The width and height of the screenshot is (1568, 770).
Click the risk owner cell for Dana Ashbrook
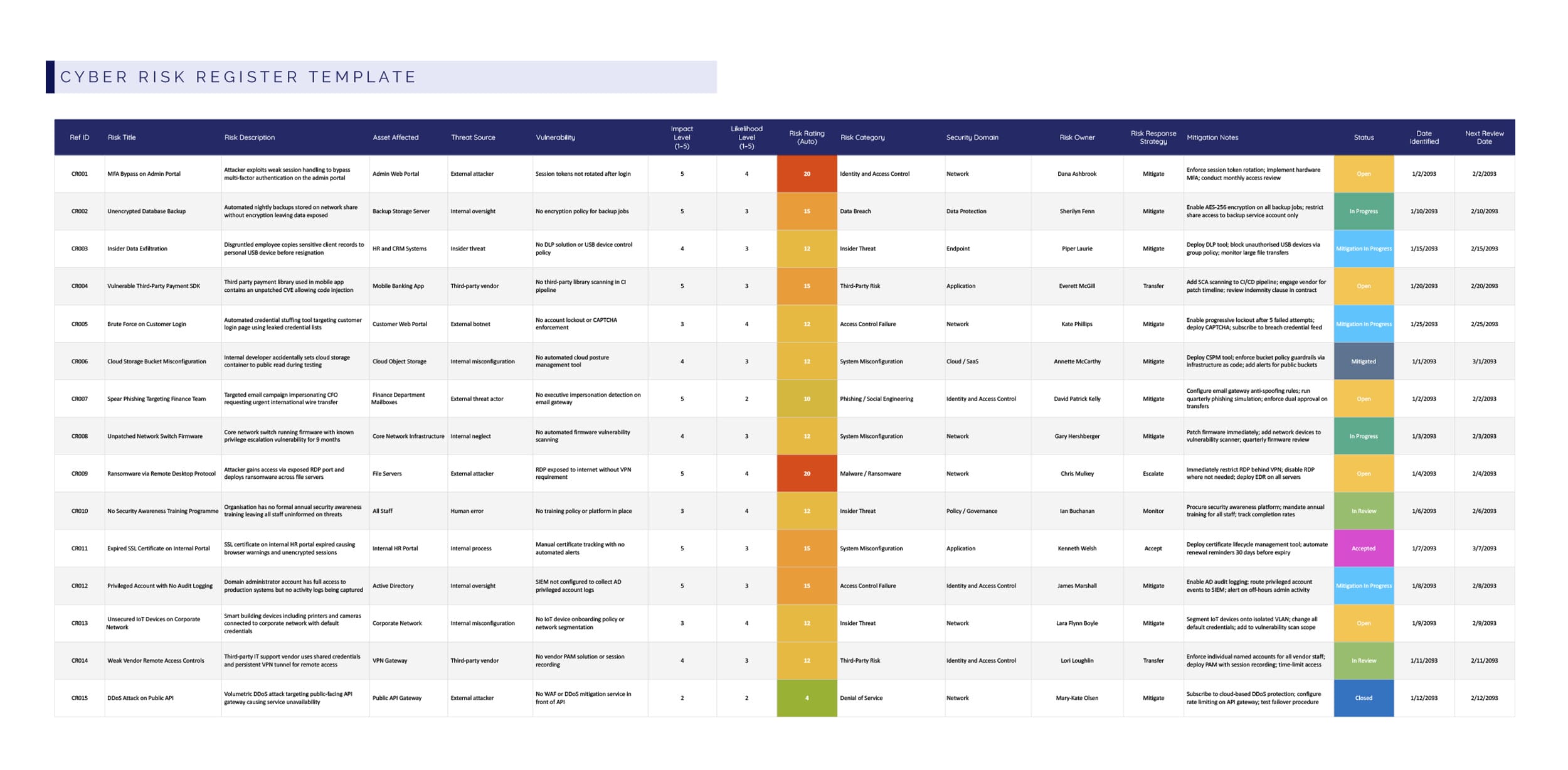[x=1078, y=174]
